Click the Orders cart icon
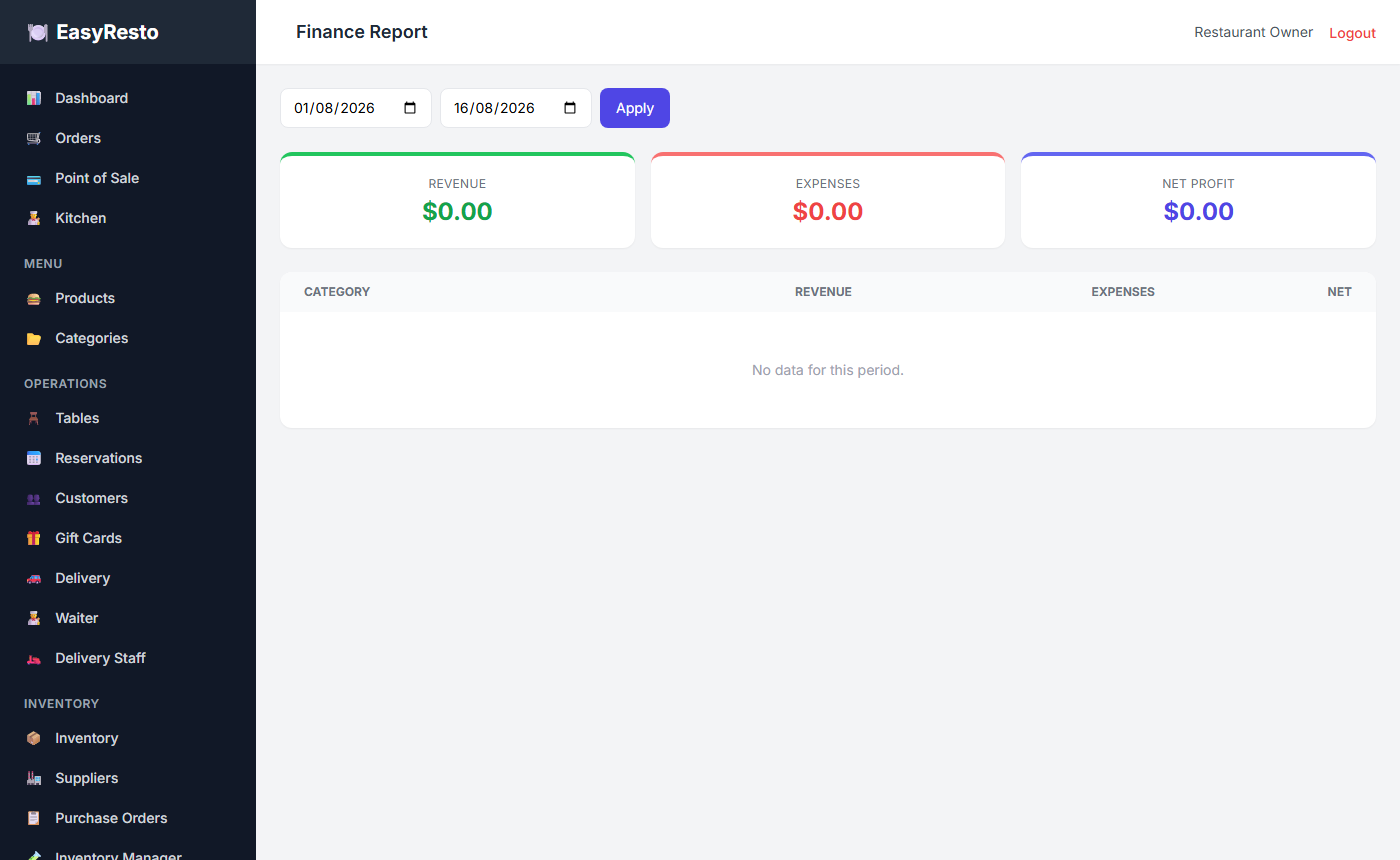This screenshot has height=860, width=1400. 34,138
